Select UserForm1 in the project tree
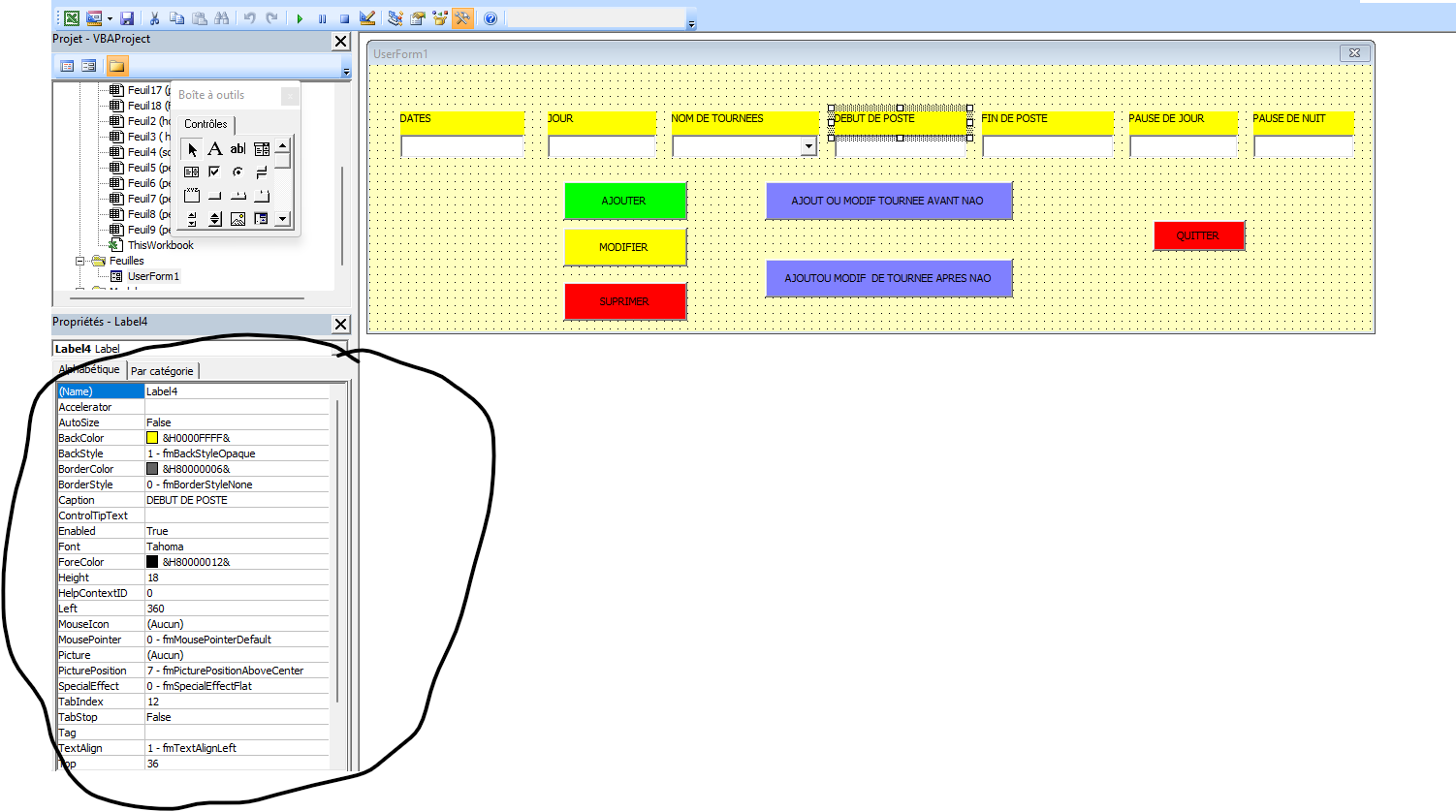Screen dimensions: 1456x812 [153, 276]
